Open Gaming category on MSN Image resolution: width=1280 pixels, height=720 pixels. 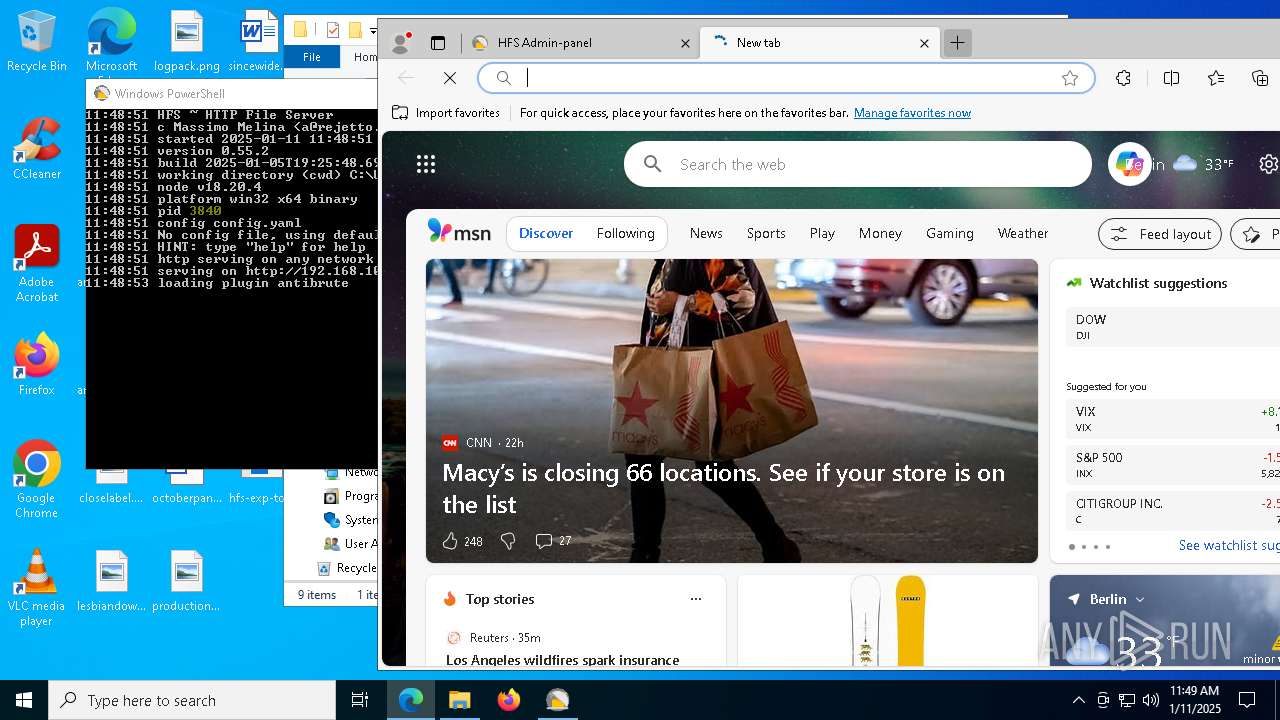pyautogui.click(x=950, y=233)
